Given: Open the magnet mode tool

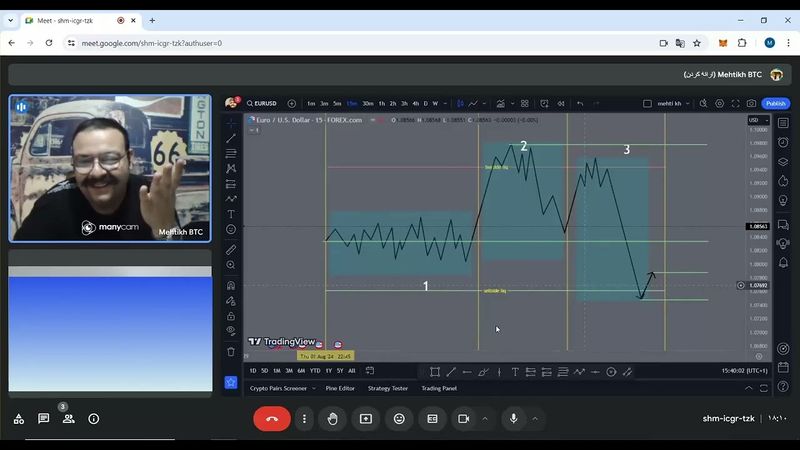Looking at the screenshot, I should (231, 286).
